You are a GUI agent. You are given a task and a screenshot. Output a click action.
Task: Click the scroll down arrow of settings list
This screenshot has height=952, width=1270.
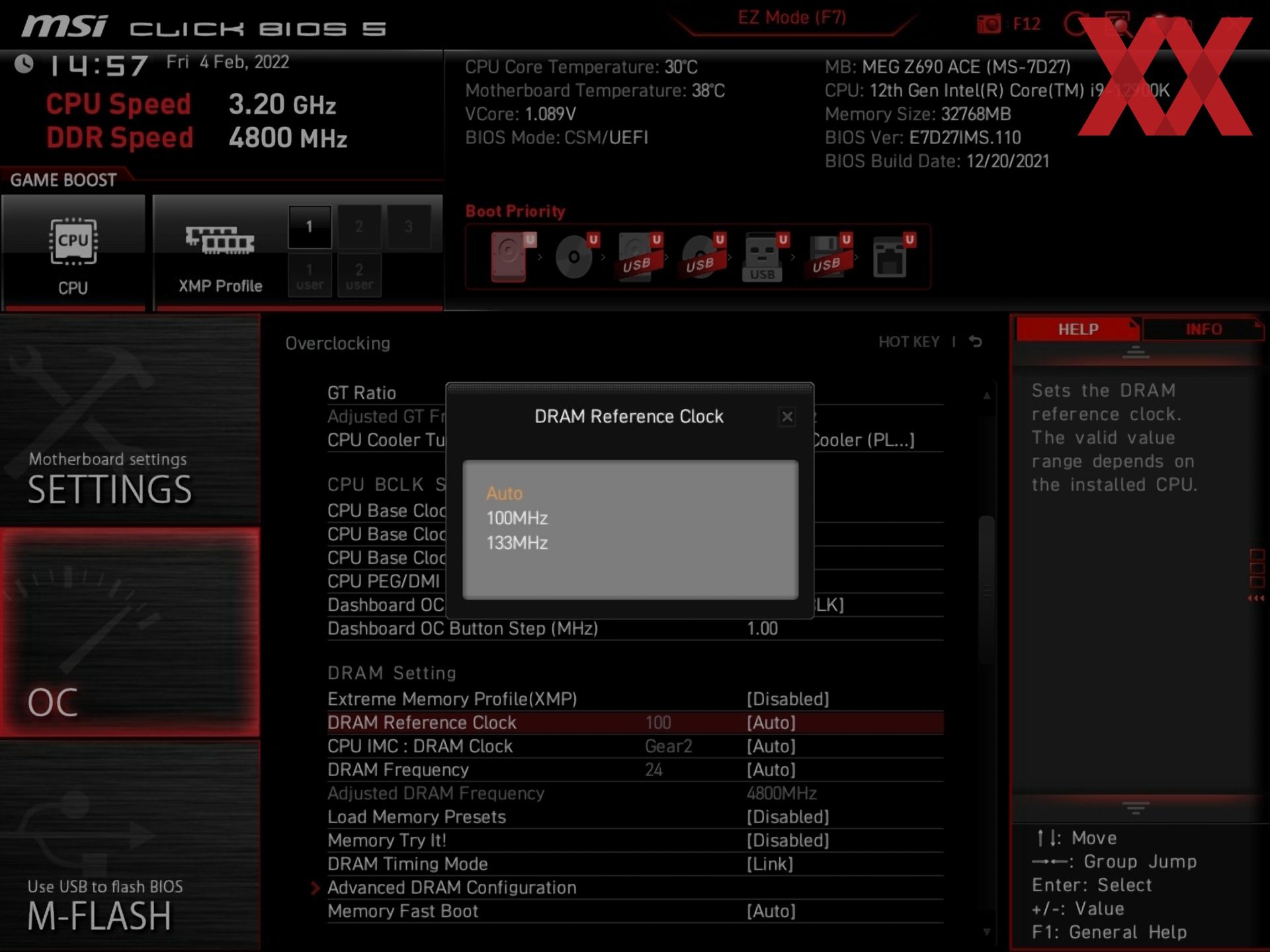tap(986, 932)
